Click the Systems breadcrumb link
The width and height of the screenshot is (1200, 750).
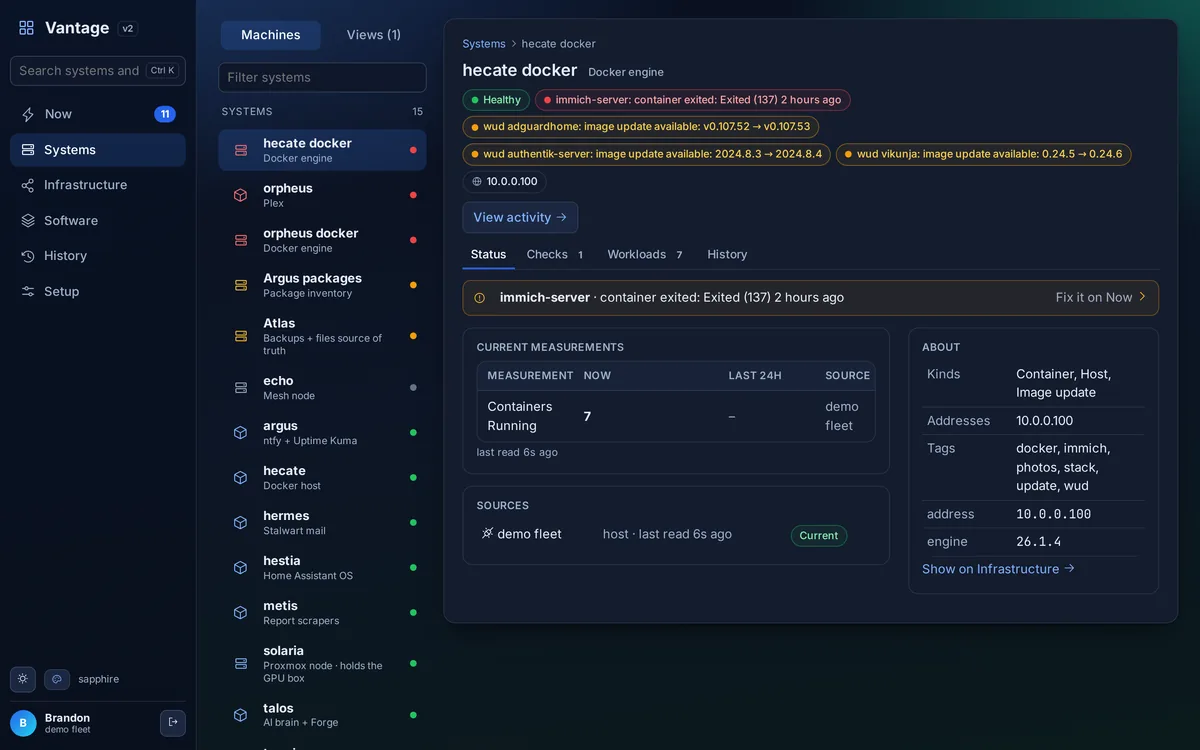point(484,44)
